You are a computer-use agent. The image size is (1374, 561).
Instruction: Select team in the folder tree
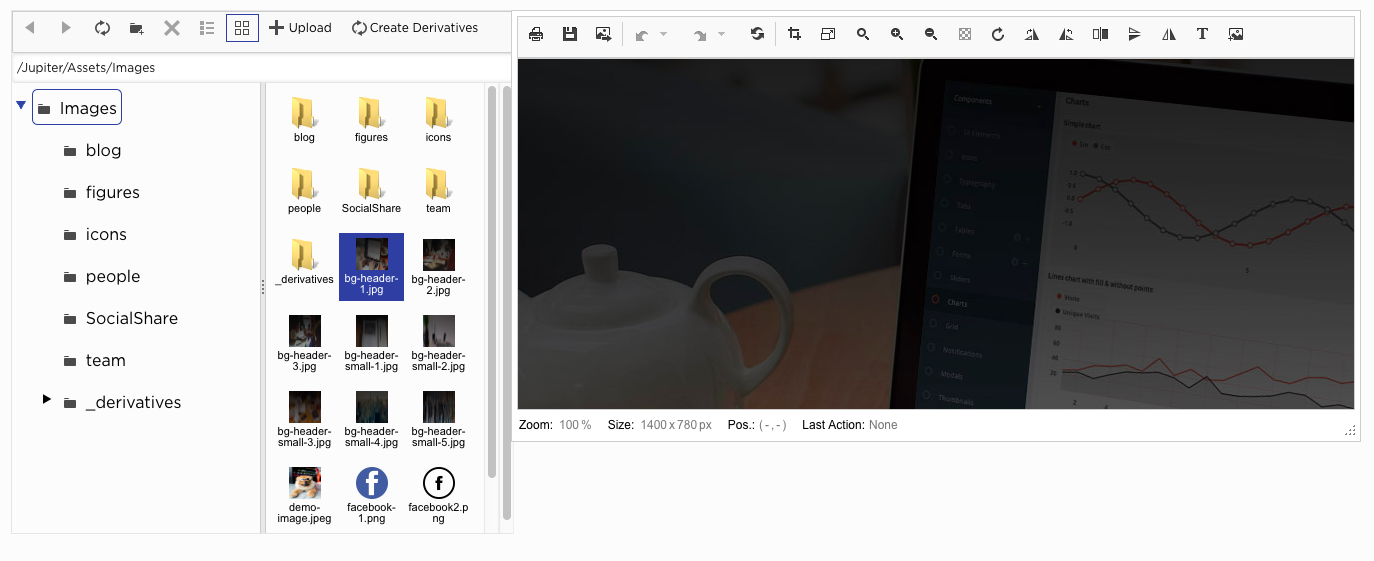coord(94,360)
